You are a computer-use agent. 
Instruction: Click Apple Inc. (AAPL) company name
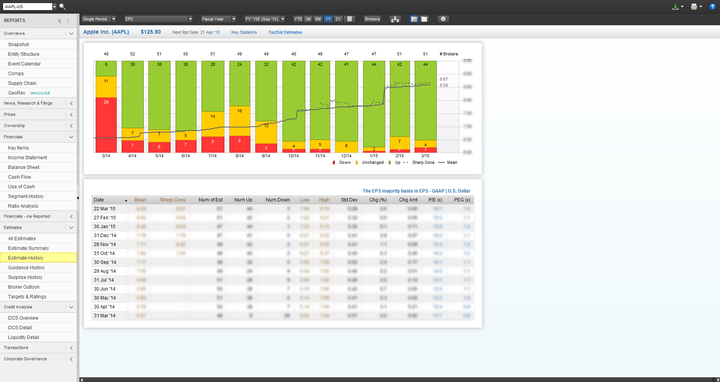click(x=106, y=32)
